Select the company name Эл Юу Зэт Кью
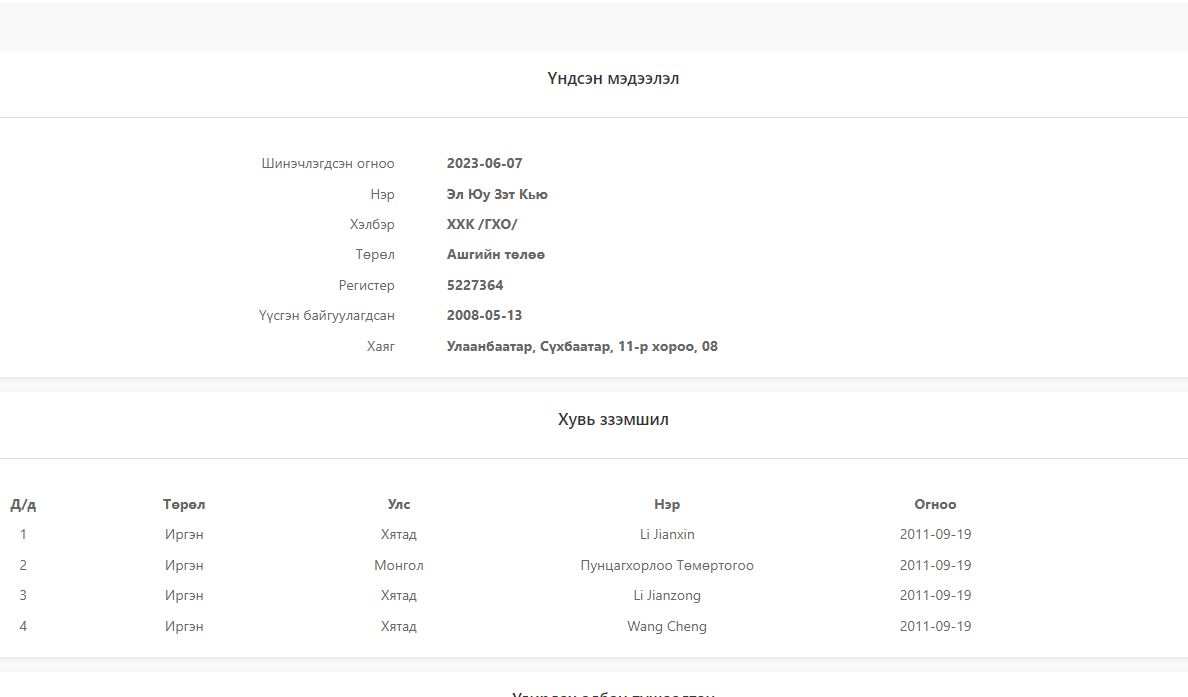Image resolution: width=1188 pixels, height=697 pixels. (496, 194)
